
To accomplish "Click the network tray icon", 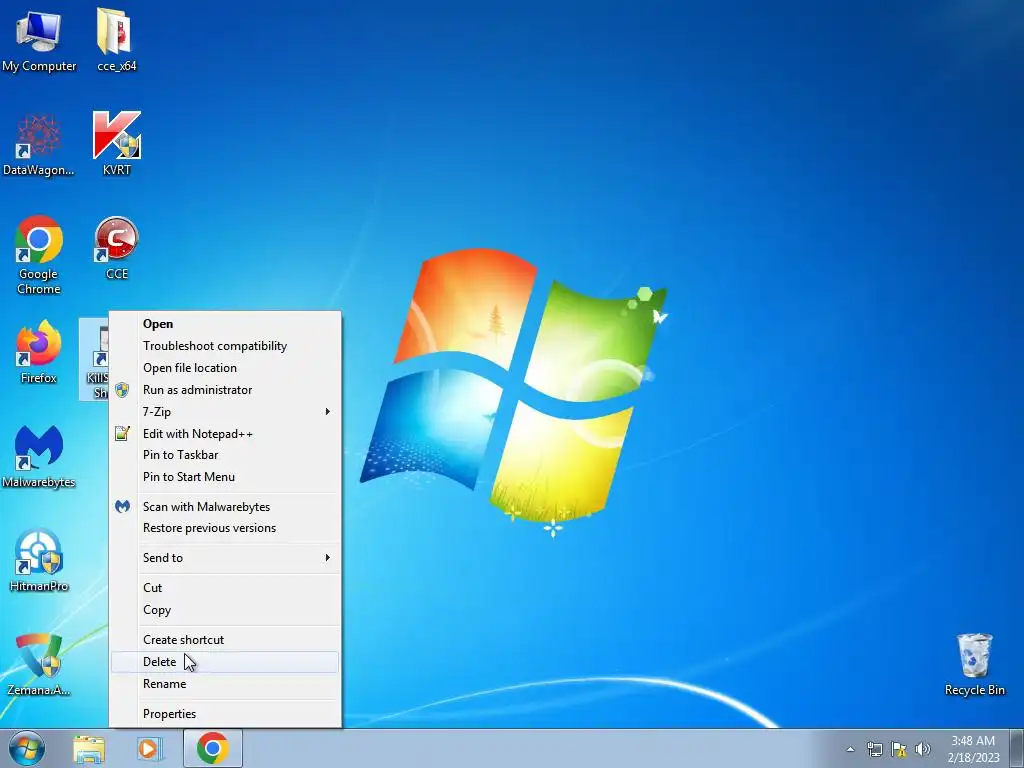I will coord(874,749).
